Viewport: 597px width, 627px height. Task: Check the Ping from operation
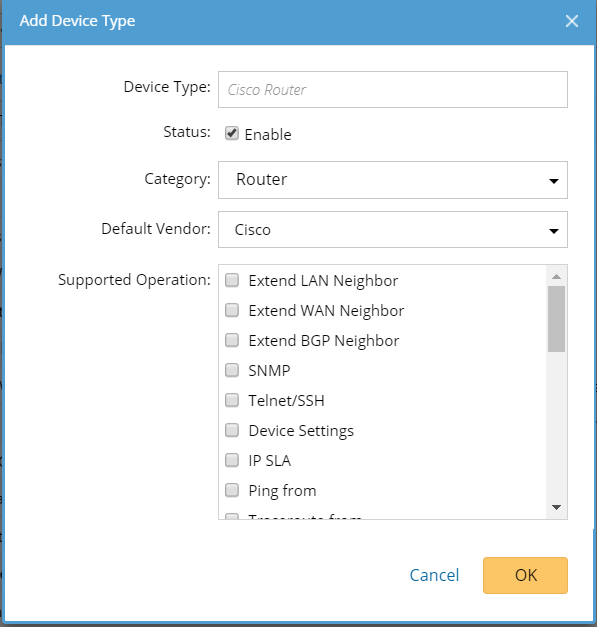[x=232, y=490]
